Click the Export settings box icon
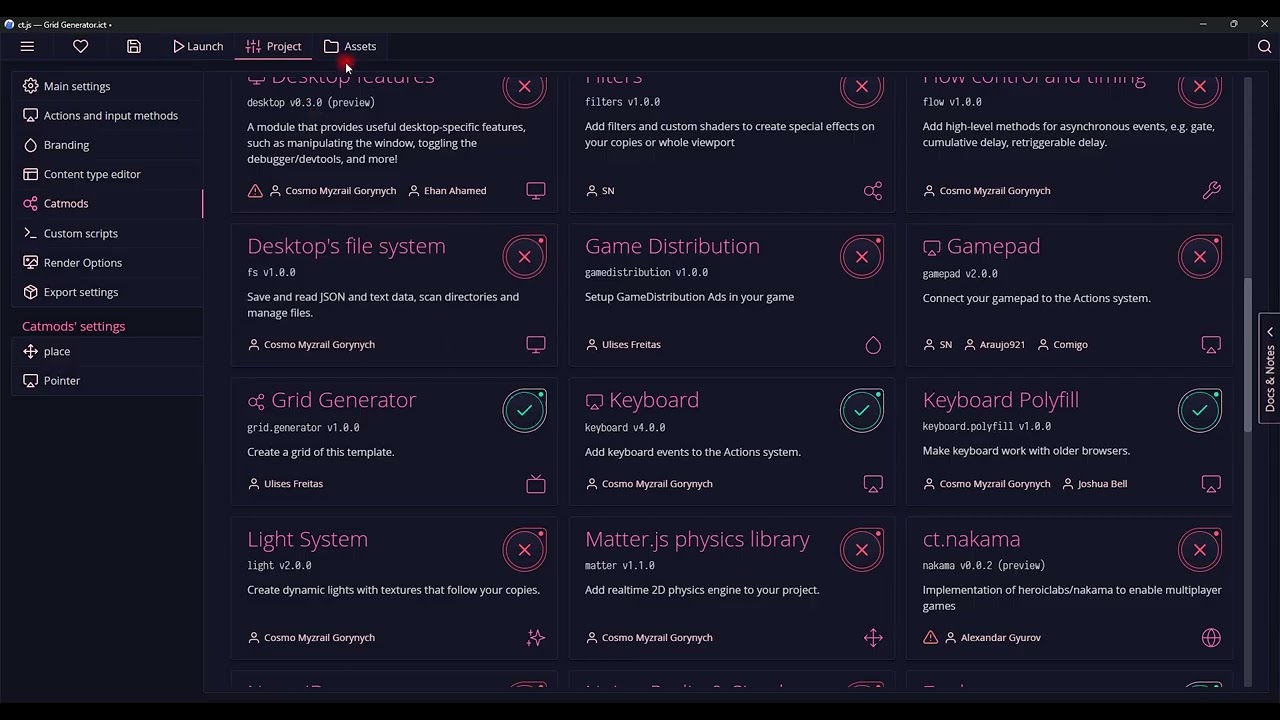This screenshot has width=1280, height=720. coord(30,292)
